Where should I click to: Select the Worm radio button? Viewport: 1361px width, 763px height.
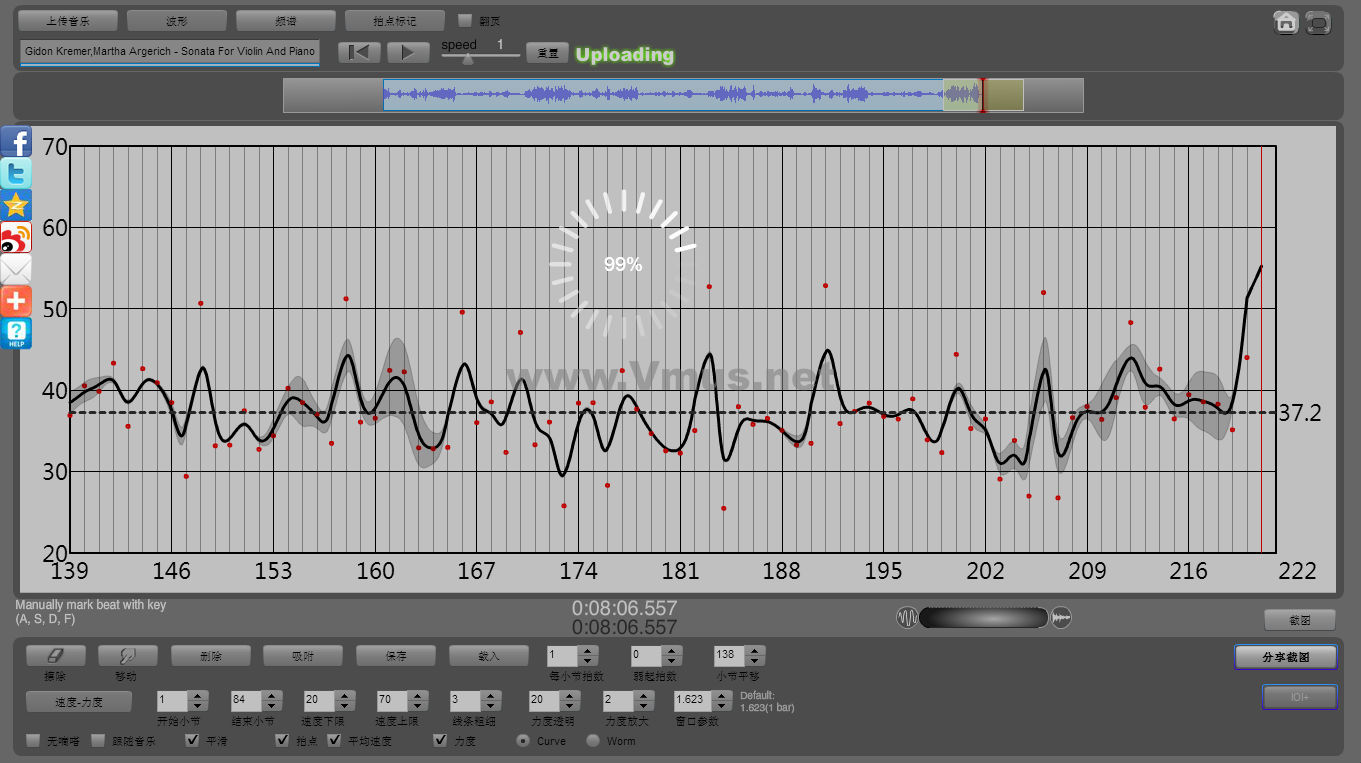[593, 741]
